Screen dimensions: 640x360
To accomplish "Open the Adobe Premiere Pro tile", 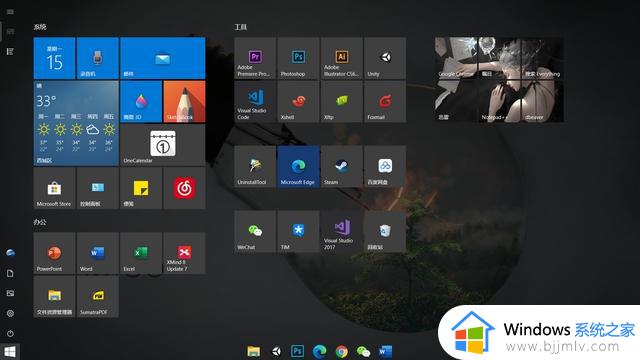I will 255,58.
